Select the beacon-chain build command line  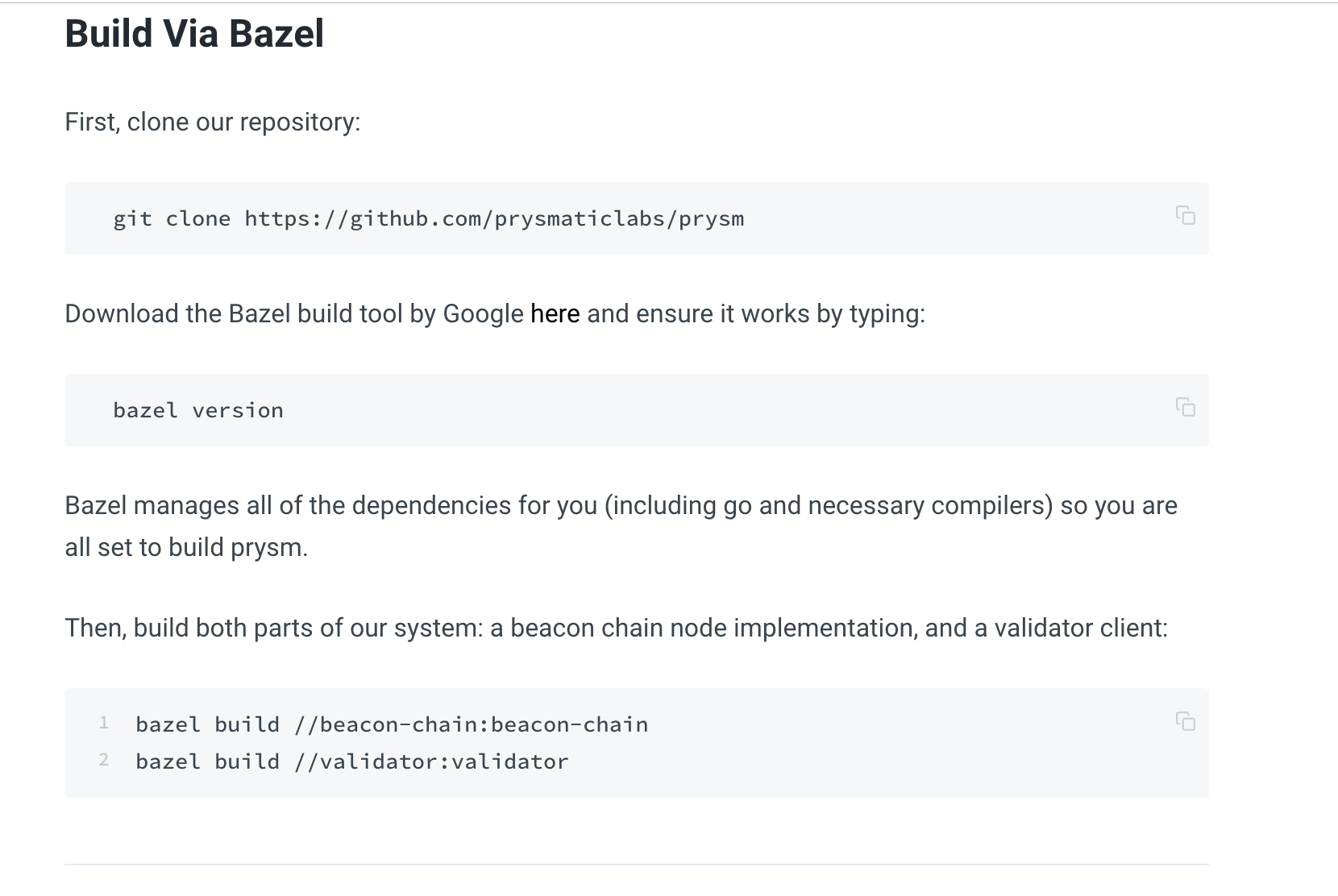392,724
